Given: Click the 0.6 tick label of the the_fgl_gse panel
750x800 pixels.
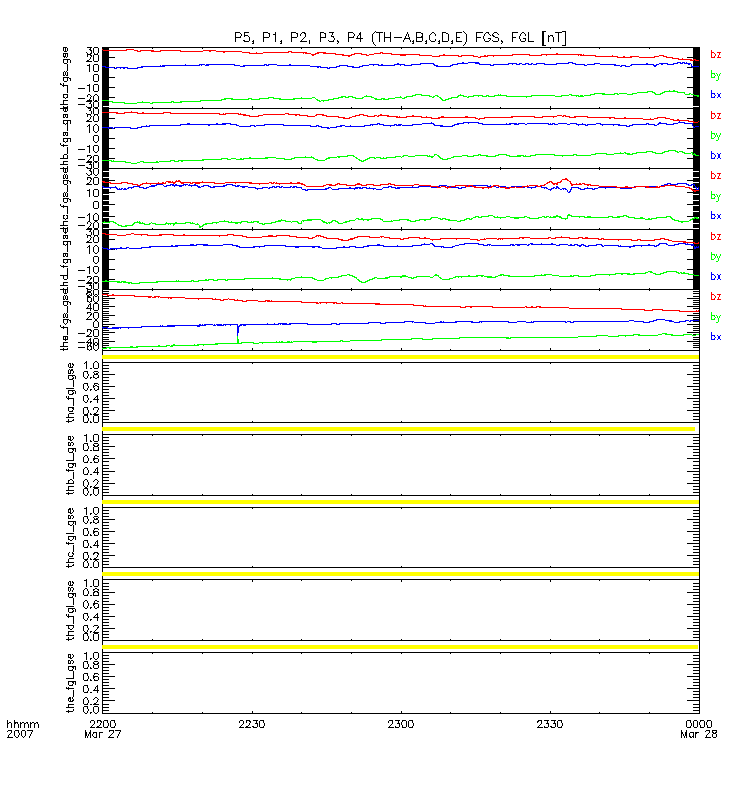Looking at the screenshot, I should tap(91, 677).
